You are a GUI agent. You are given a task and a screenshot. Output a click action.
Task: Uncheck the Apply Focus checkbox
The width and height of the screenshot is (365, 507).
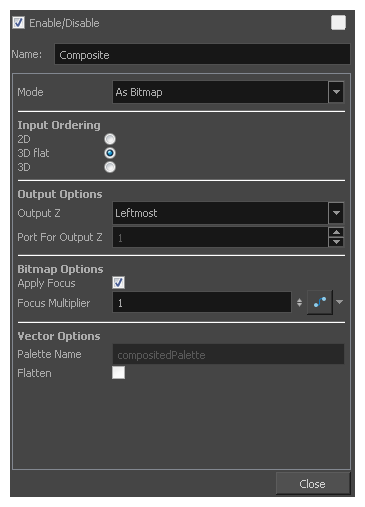click(x=119, y=283)
